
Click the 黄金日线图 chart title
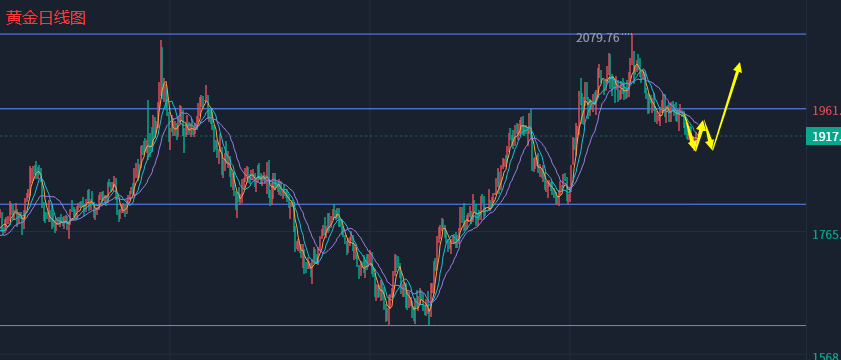pyautogui.click(x=46, y=18)
